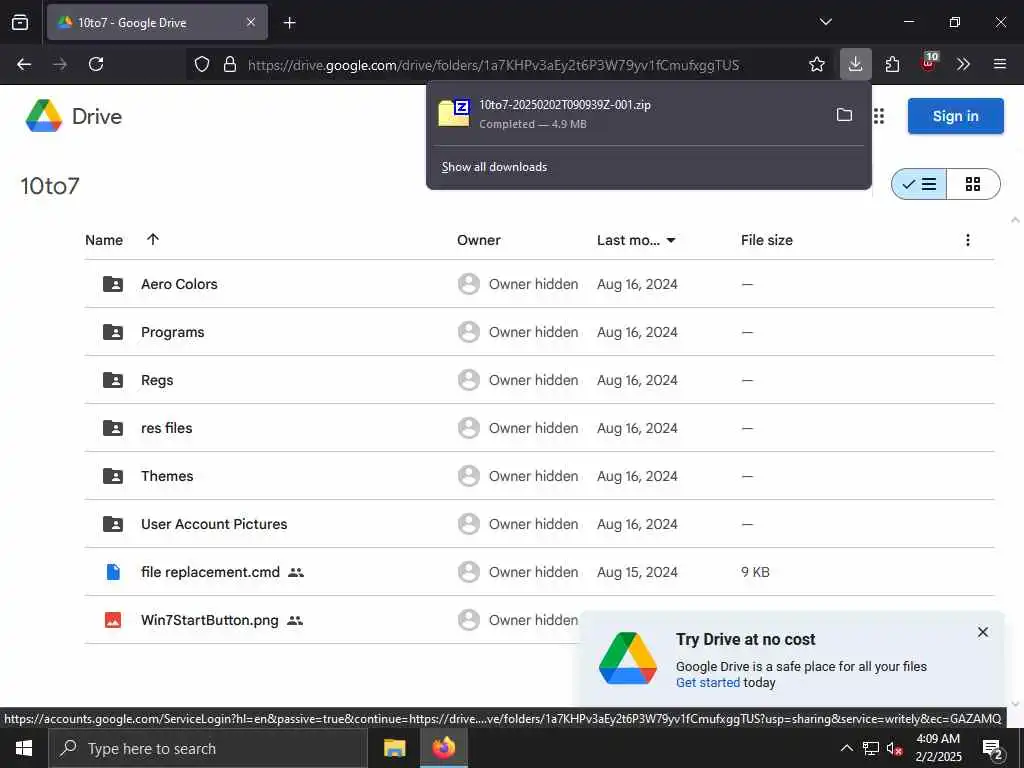Open the tracking protection shield icon
The width and height of the screenshot is (1024, 768).
[202, 65]
